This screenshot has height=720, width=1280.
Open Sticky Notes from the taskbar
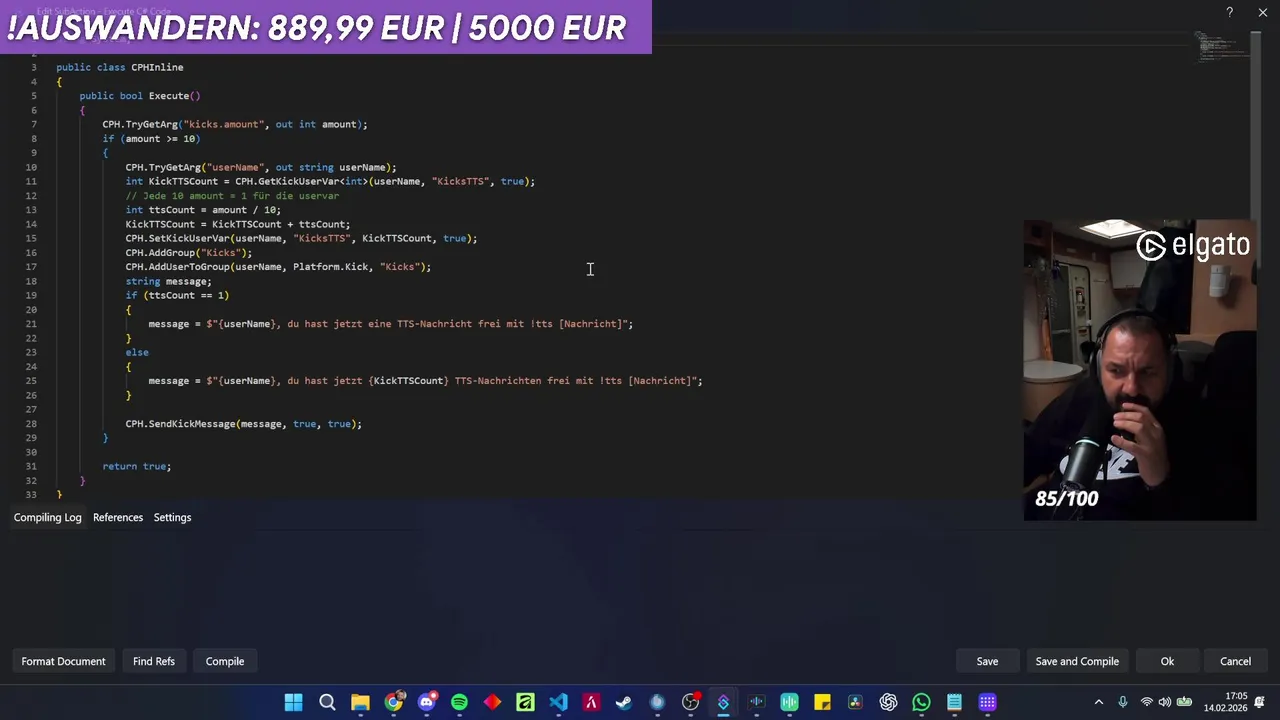822,702
